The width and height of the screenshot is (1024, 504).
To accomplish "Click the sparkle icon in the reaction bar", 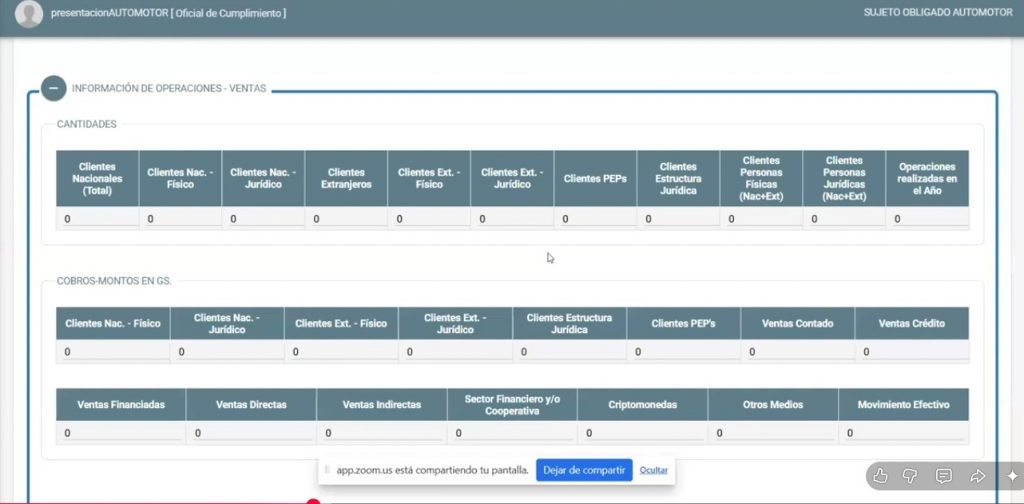I will pos(1010,476).
